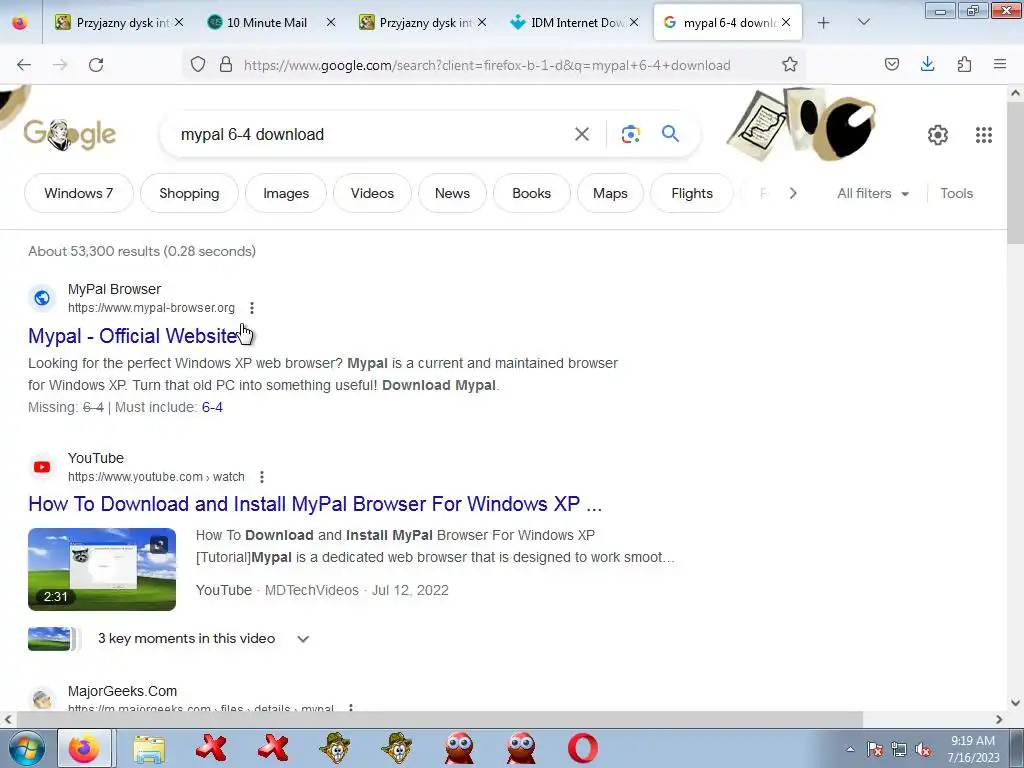Submit search with the magnifier icon
This screenshot has height=768, width=1024.
pyautogui.click(x=670, y=134)
